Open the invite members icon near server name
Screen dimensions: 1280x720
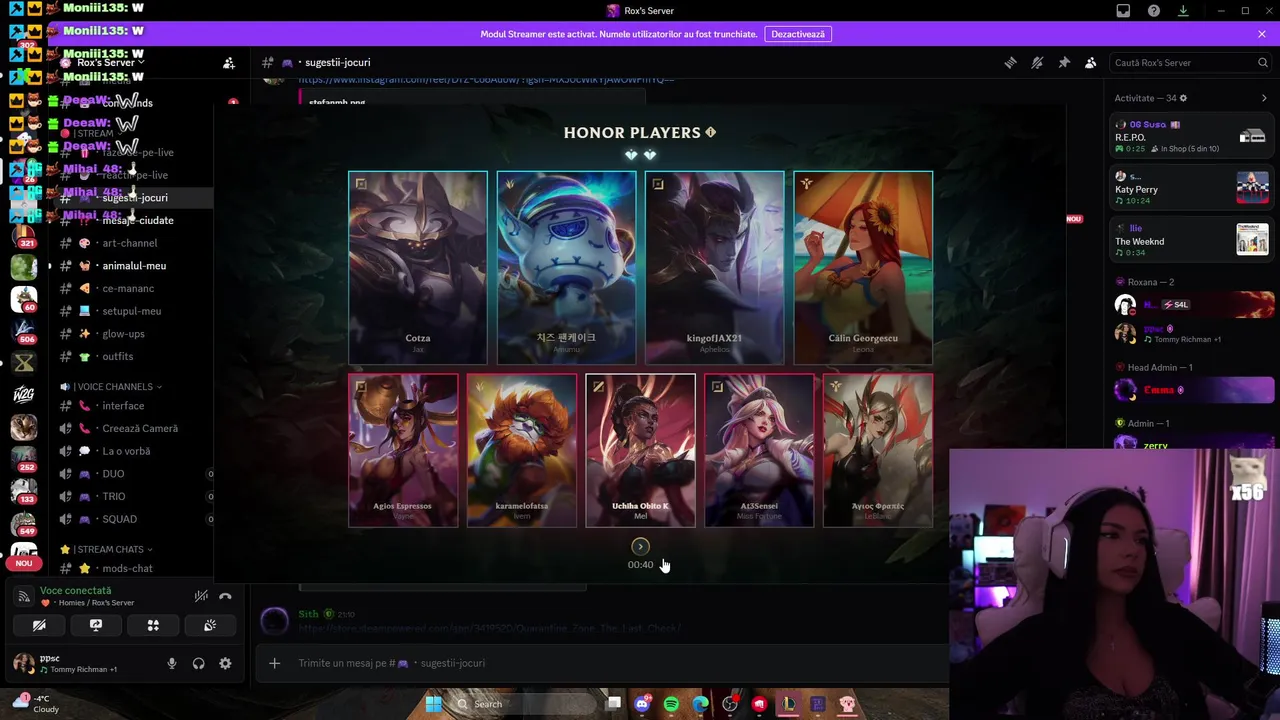(x=229, y=63)
